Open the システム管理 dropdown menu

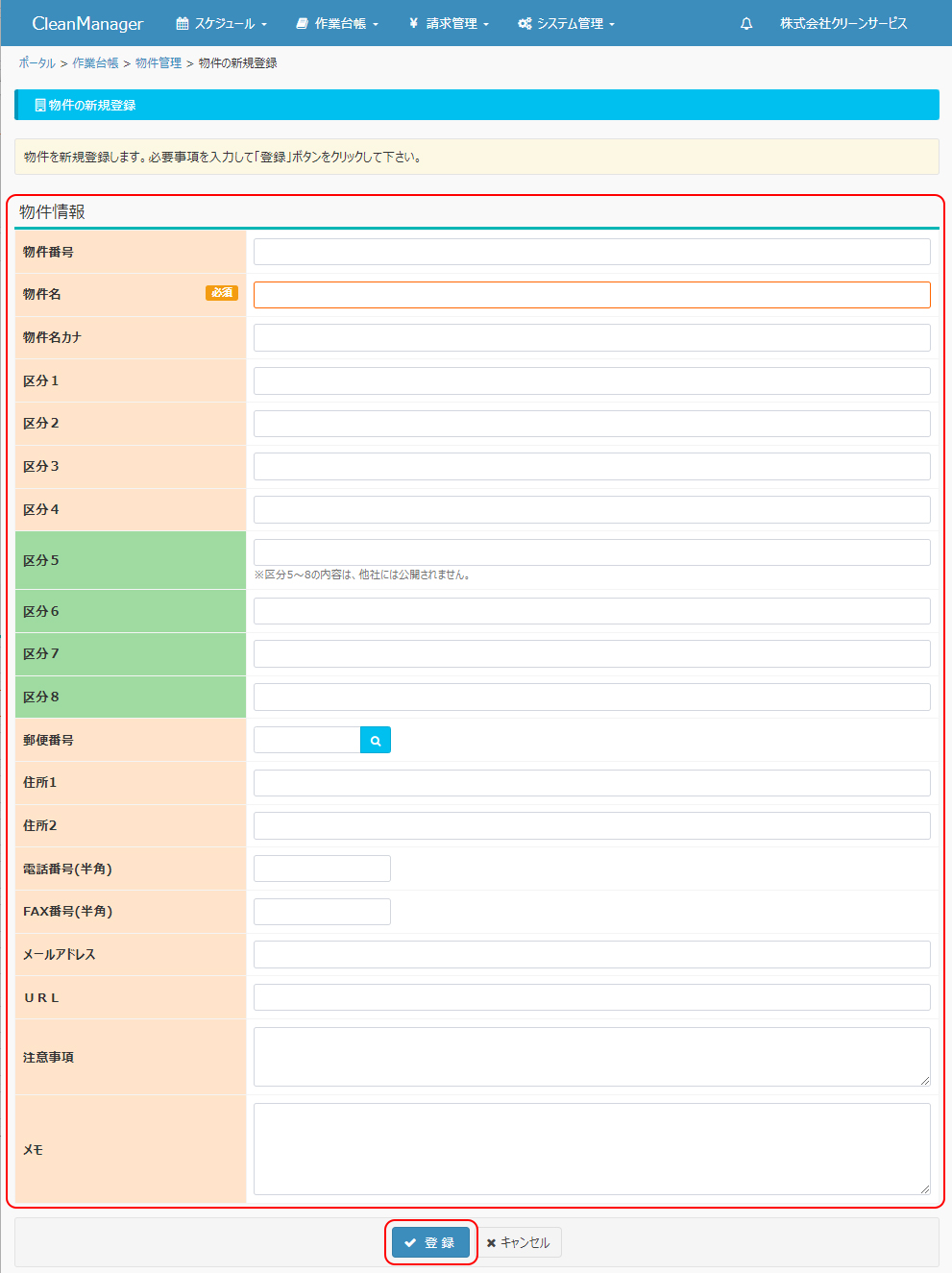click(x=566, y=23)
